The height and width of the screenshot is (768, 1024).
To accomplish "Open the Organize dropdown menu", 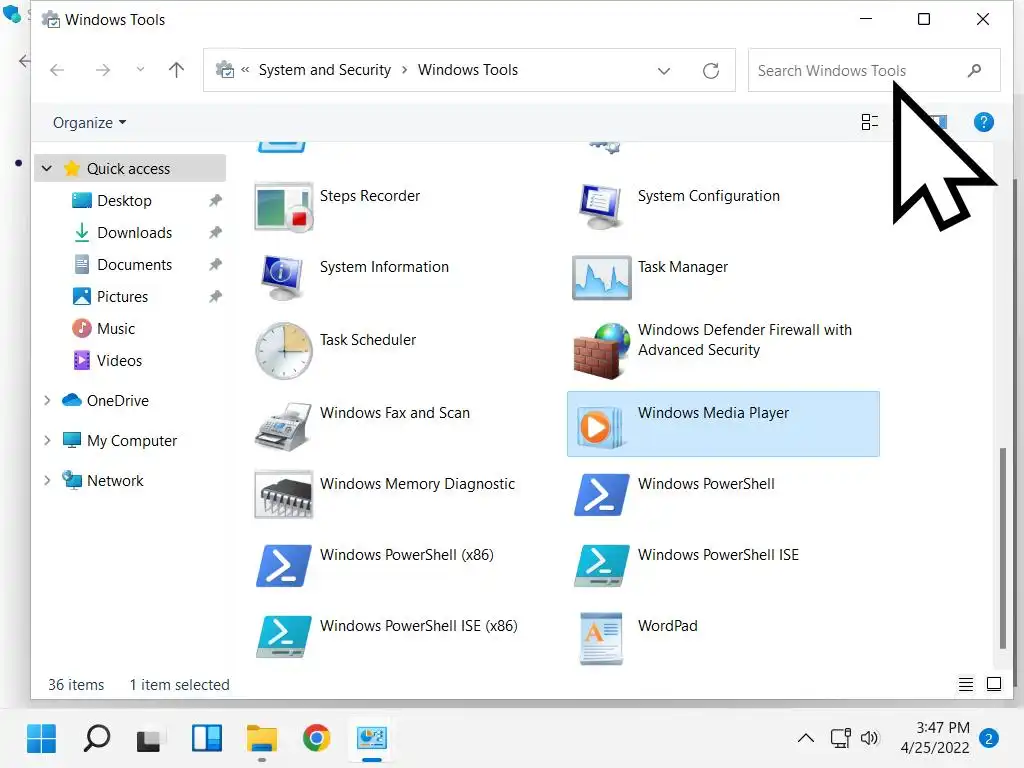I will 89,123.
